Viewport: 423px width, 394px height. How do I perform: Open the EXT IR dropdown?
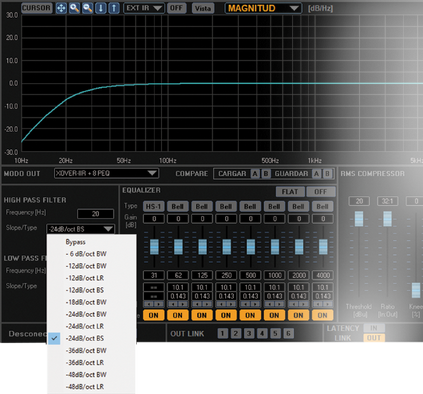[x=144, y=8]
